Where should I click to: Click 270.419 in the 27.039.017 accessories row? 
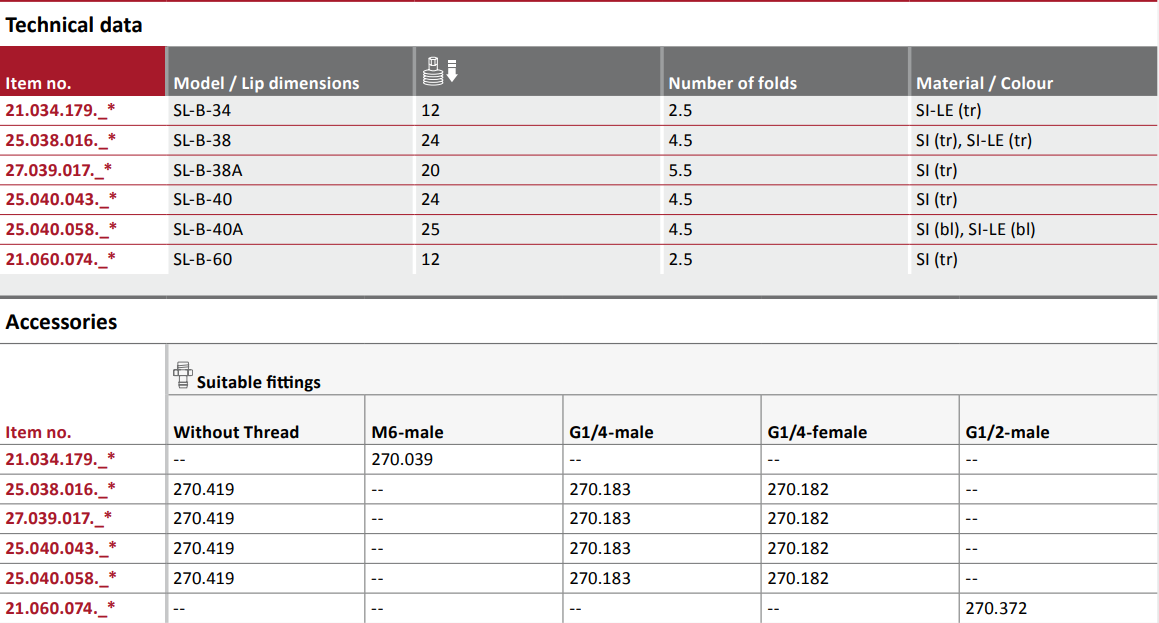[204, 519]
